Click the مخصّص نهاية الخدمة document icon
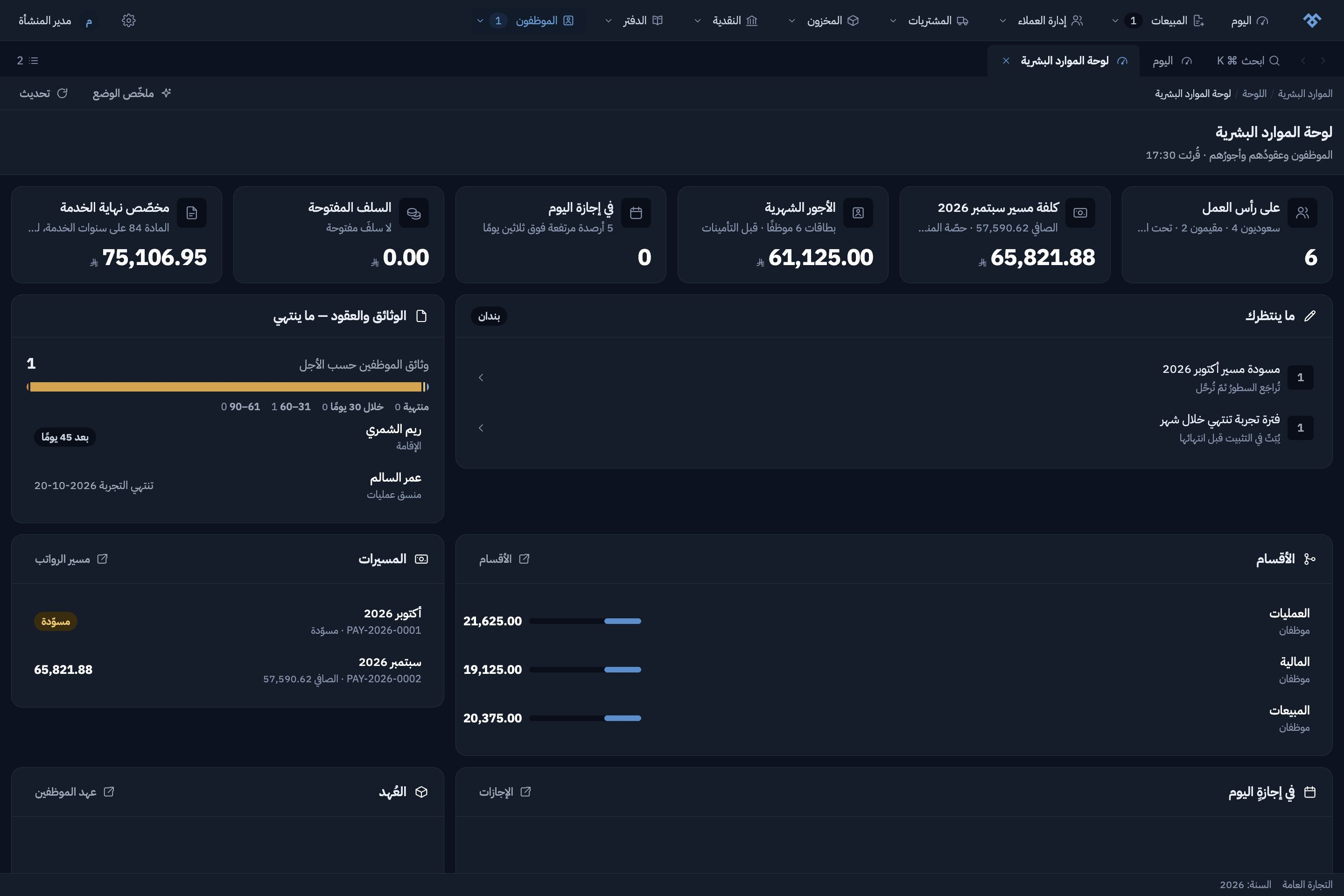The image size is (1344, 896). pyautogui.click(x=191, y=213)
